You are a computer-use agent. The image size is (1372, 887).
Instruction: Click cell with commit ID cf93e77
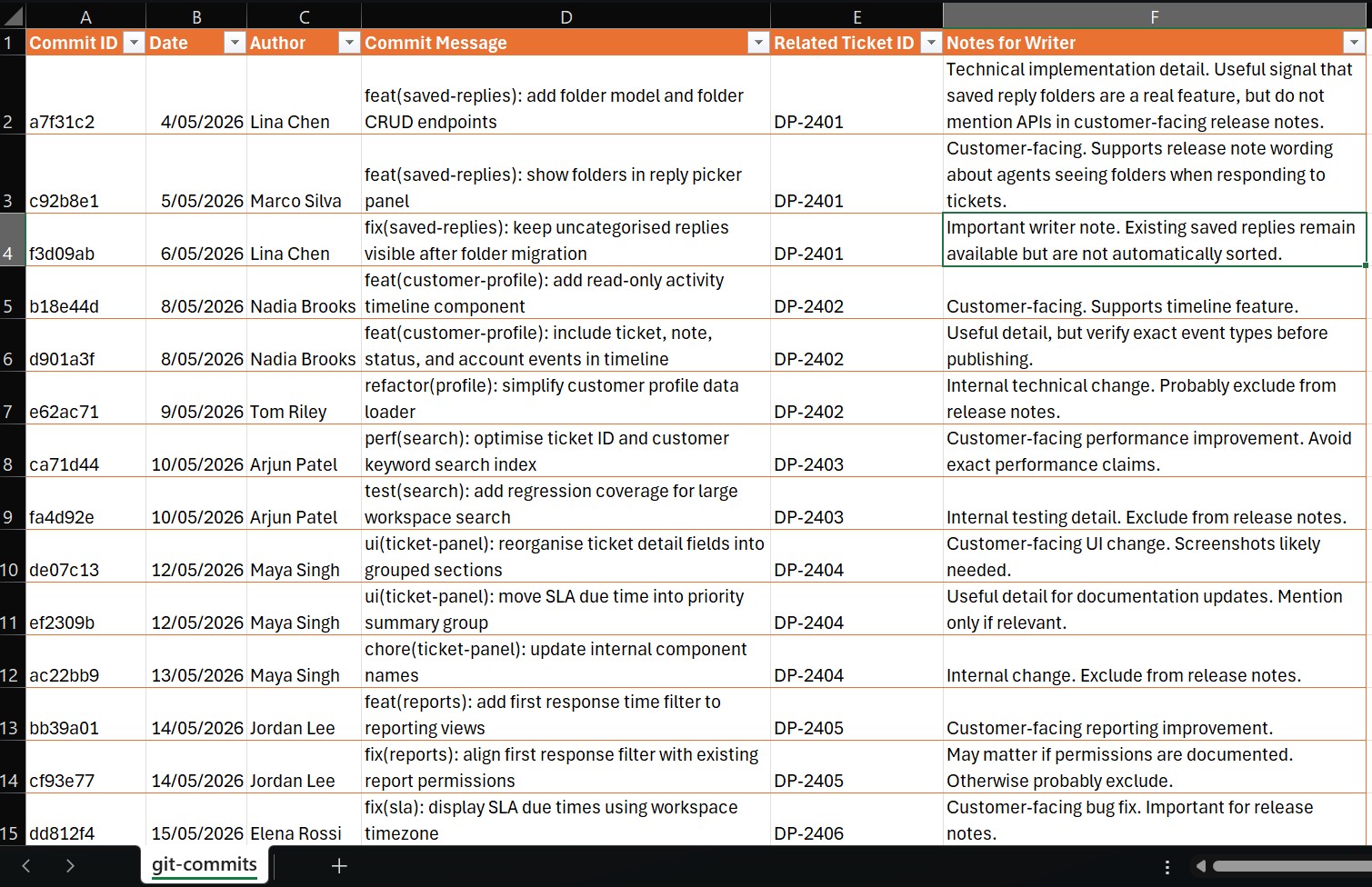click(x=85, y=767)
